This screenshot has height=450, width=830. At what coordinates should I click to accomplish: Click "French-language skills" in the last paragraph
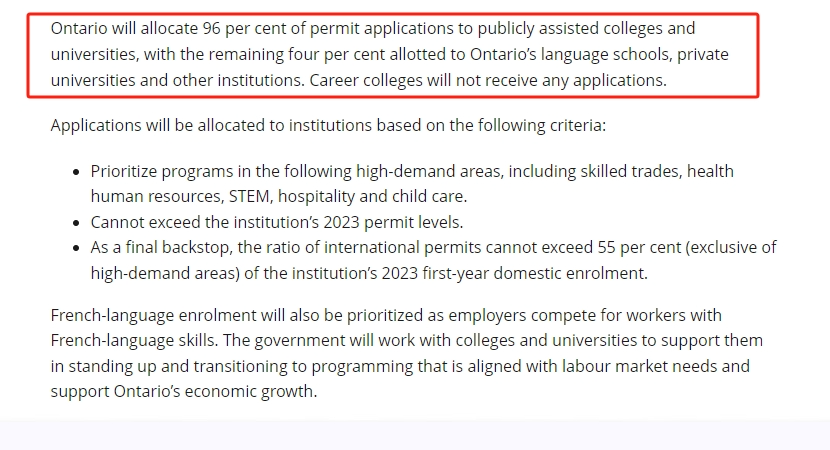pyautogui.click(x=133, y=340)
